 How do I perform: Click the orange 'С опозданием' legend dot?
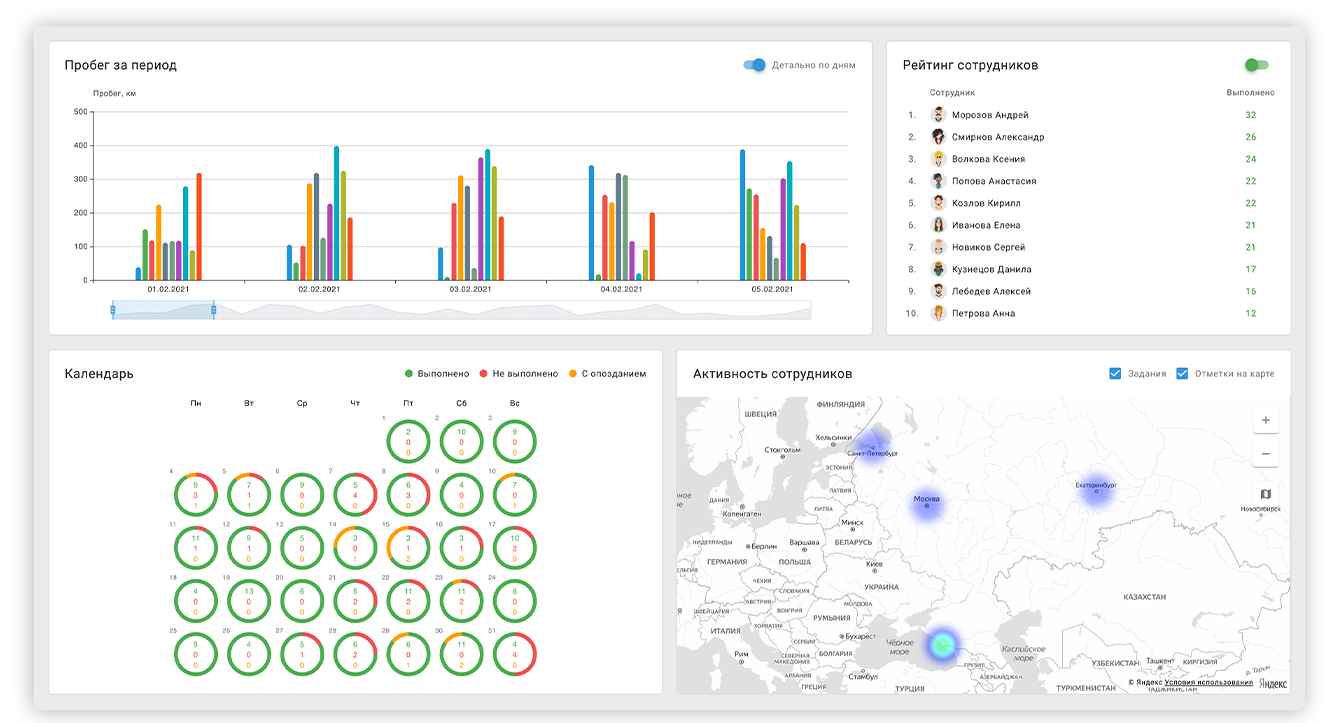click(x=573, y=374)
